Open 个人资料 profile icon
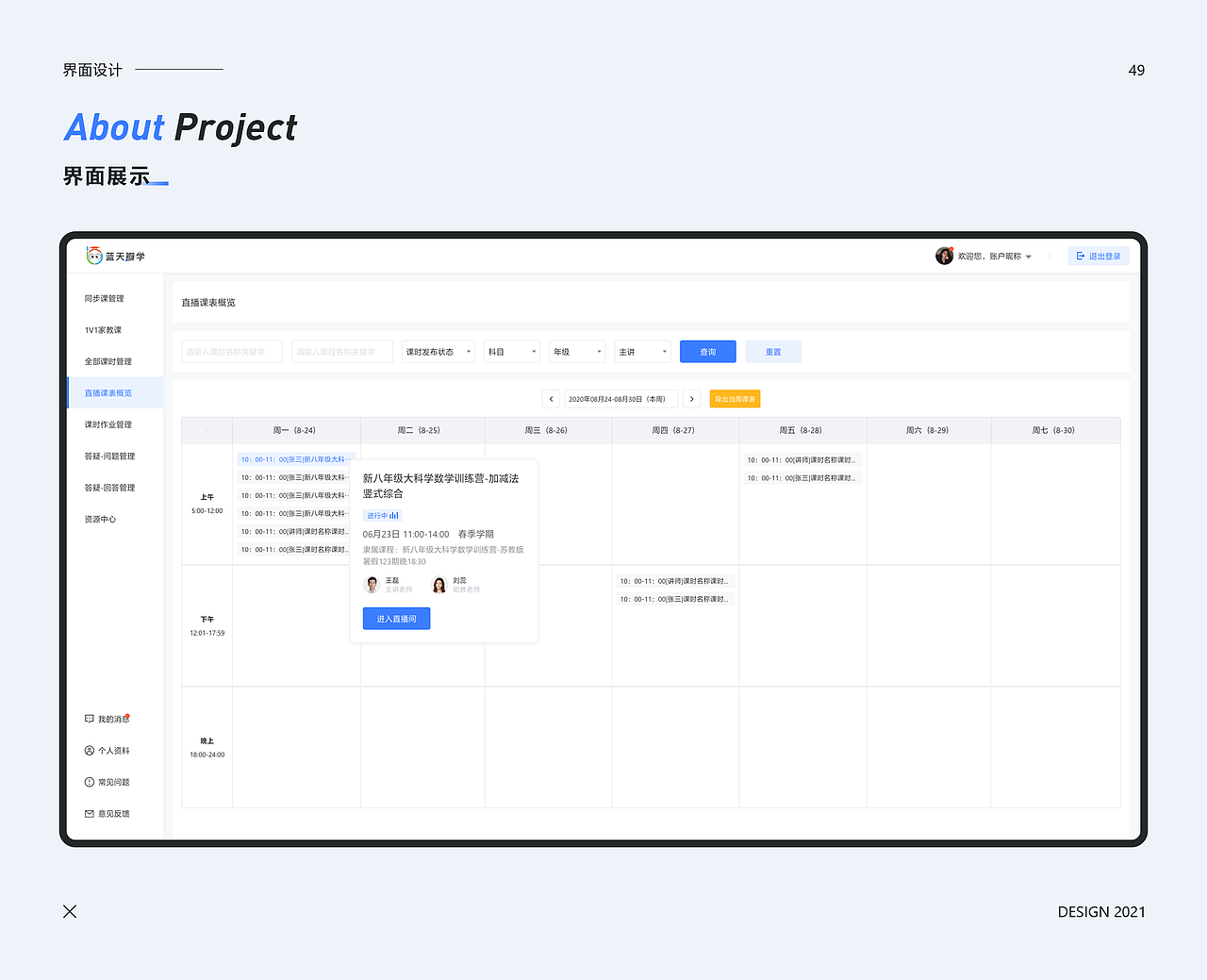This screenshot has width=1207, height=980. pyautogui.click(x=90, y=751)
